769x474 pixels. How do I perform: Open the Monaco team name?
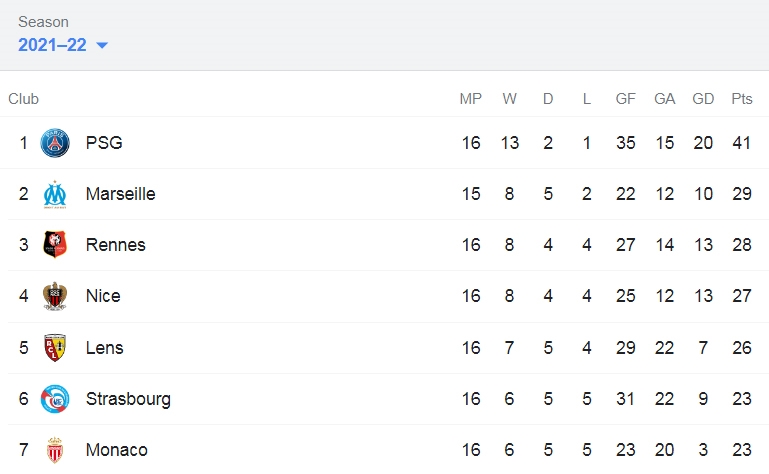(x=117, y=450)
